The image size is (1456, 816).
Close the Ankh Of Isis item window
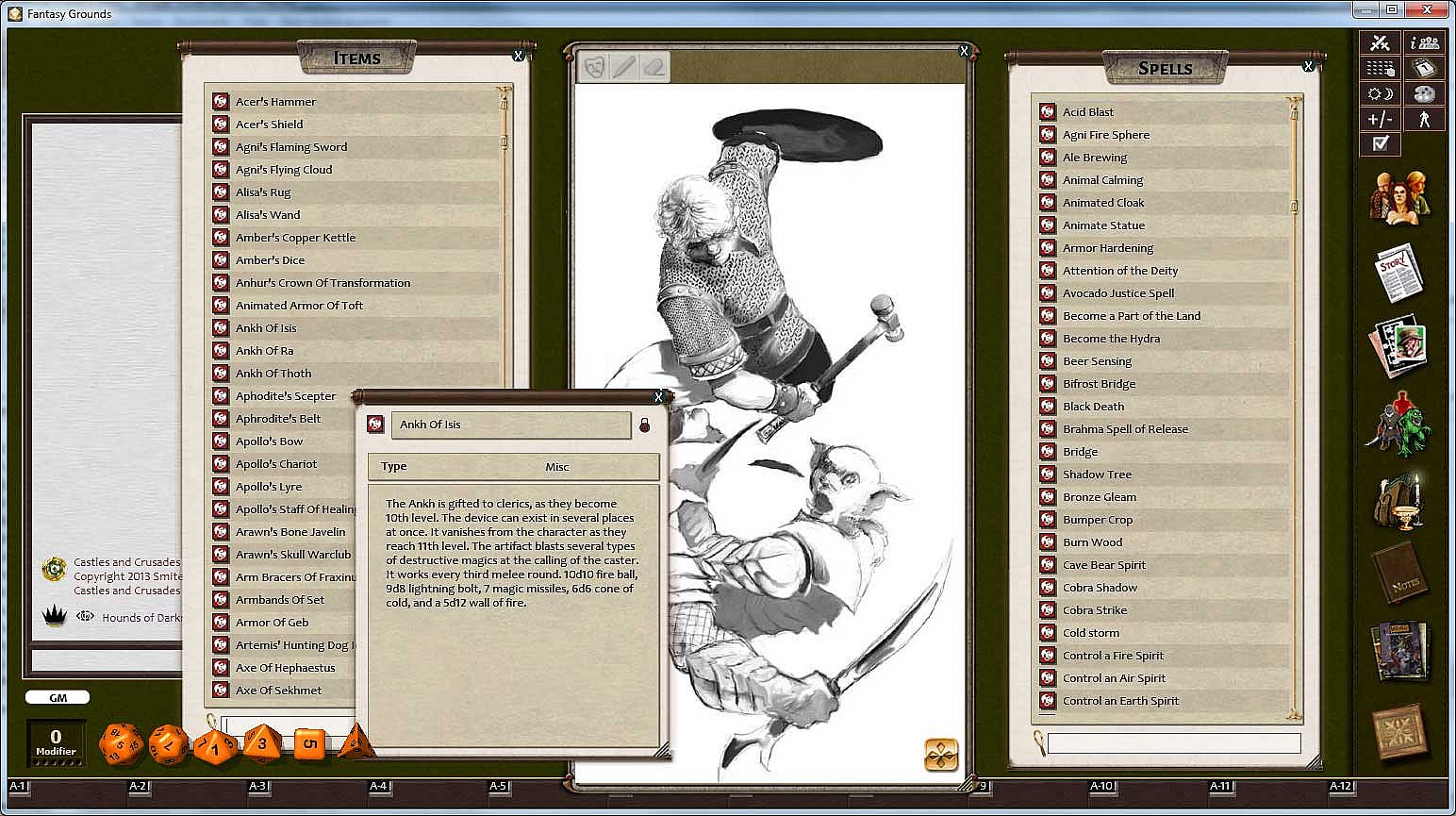click(x=658, y=397)
